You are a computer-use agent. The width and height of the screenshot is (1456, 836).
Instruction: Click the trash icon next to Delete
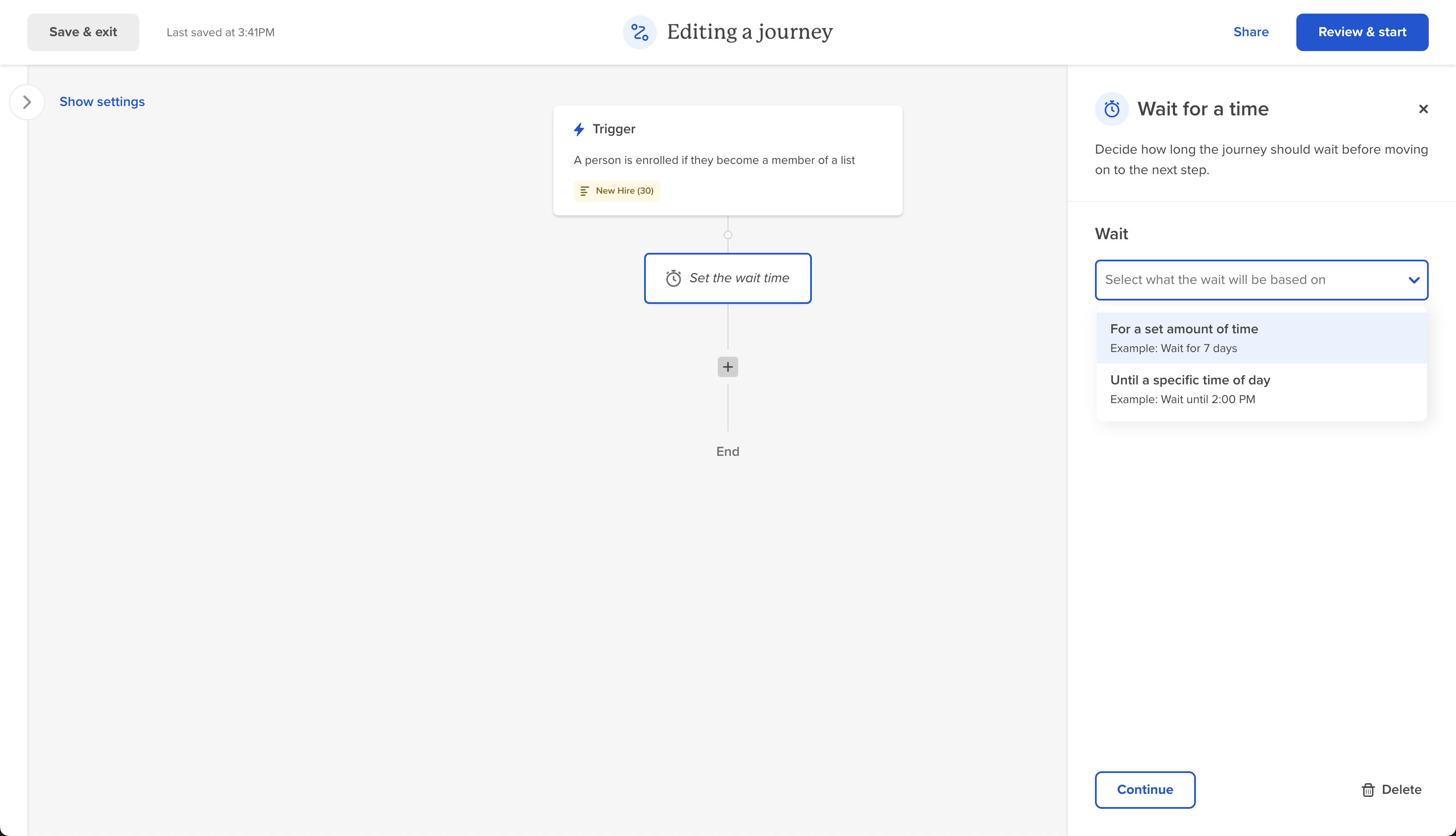tap(1367, 790)
